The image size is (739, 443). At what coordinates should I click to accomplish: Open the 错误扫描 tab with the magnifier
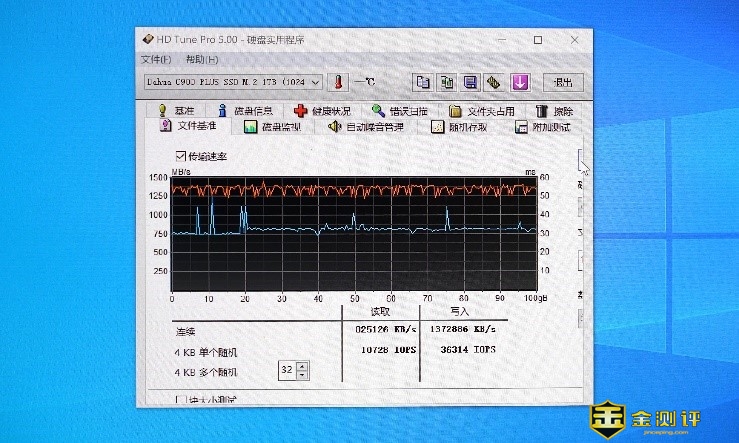coord(400,111)
